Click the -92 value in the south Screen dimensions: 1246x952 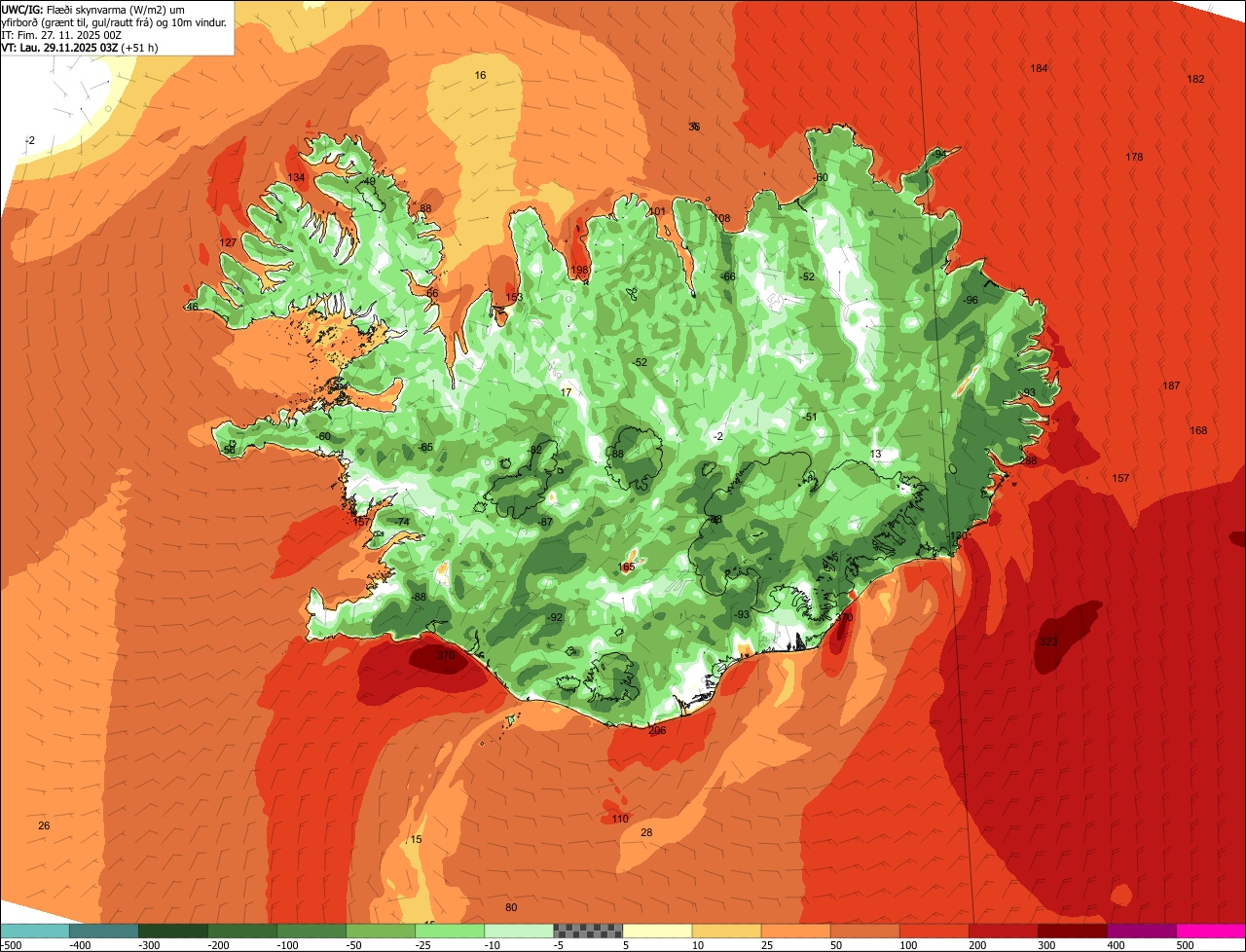pyautogui.click(x=555, y=617)
